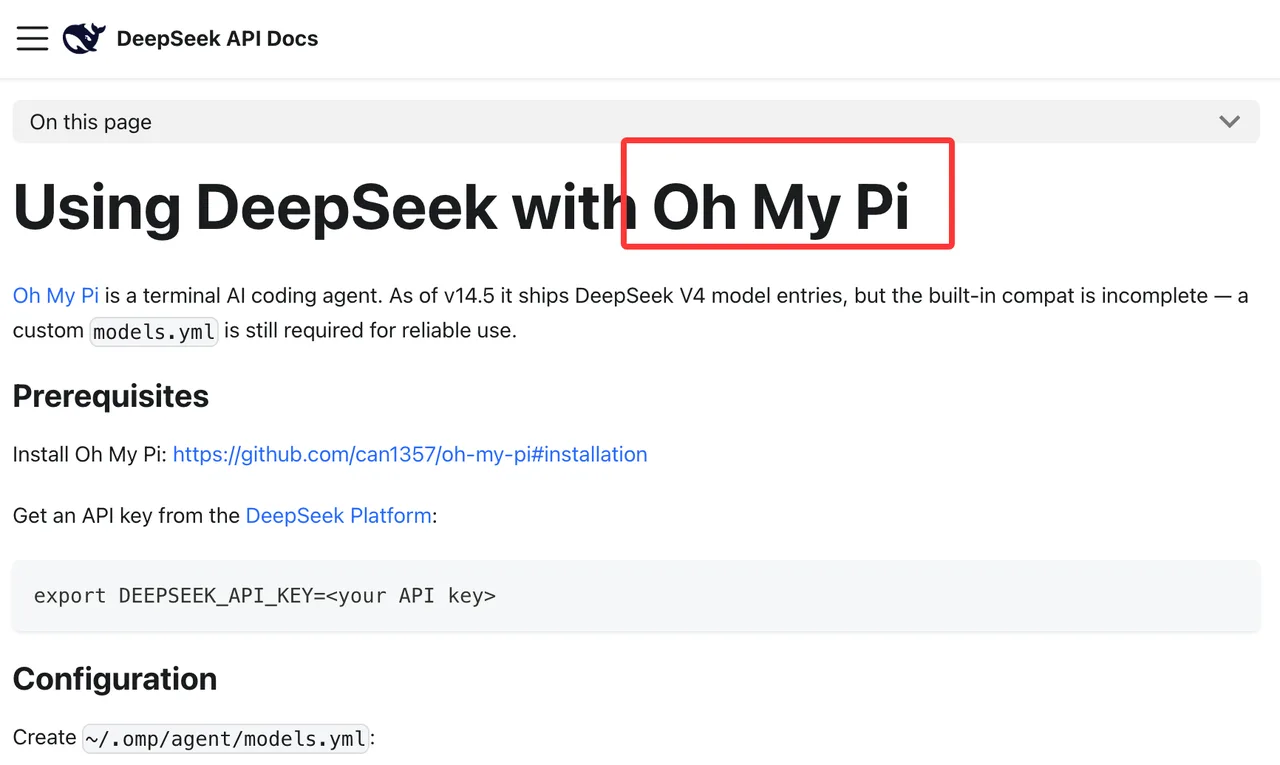Select the Prerequisites section heading
Screen dimensions: 1280x765
[x=111, y=396]
